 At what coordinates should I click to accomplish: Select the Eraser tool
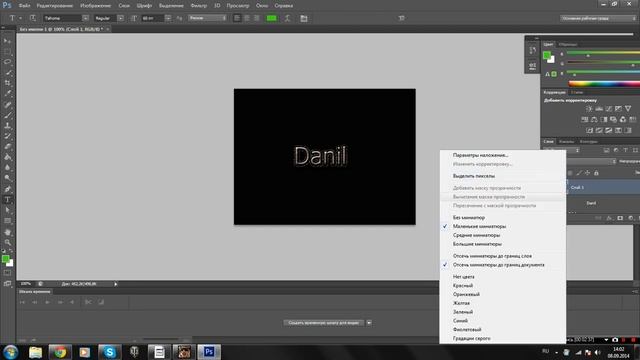coord(7,147)
